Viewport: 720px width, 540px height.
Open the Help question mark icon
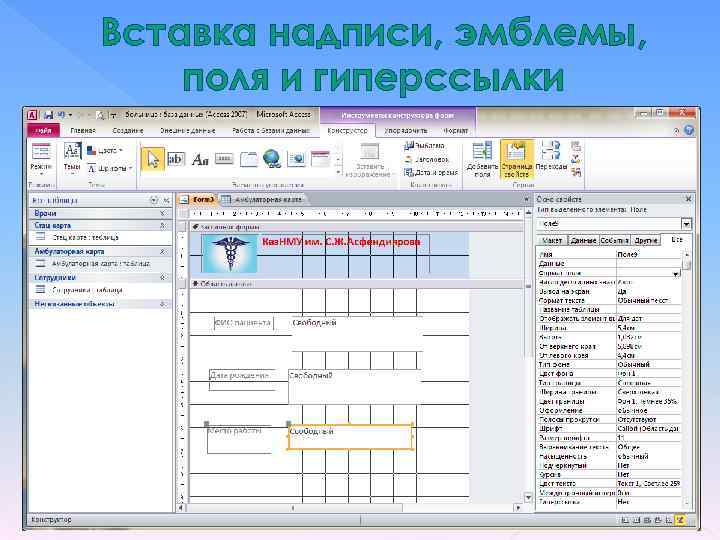click(x=688, y=130)
